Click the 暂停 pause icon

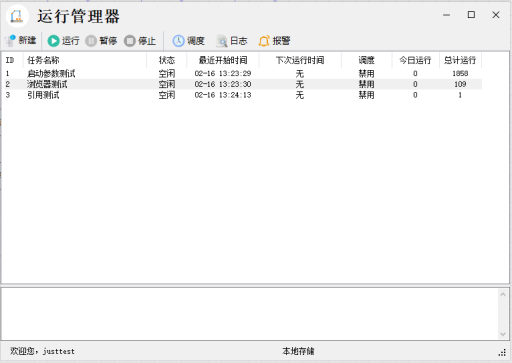click(x=91, y=41)
